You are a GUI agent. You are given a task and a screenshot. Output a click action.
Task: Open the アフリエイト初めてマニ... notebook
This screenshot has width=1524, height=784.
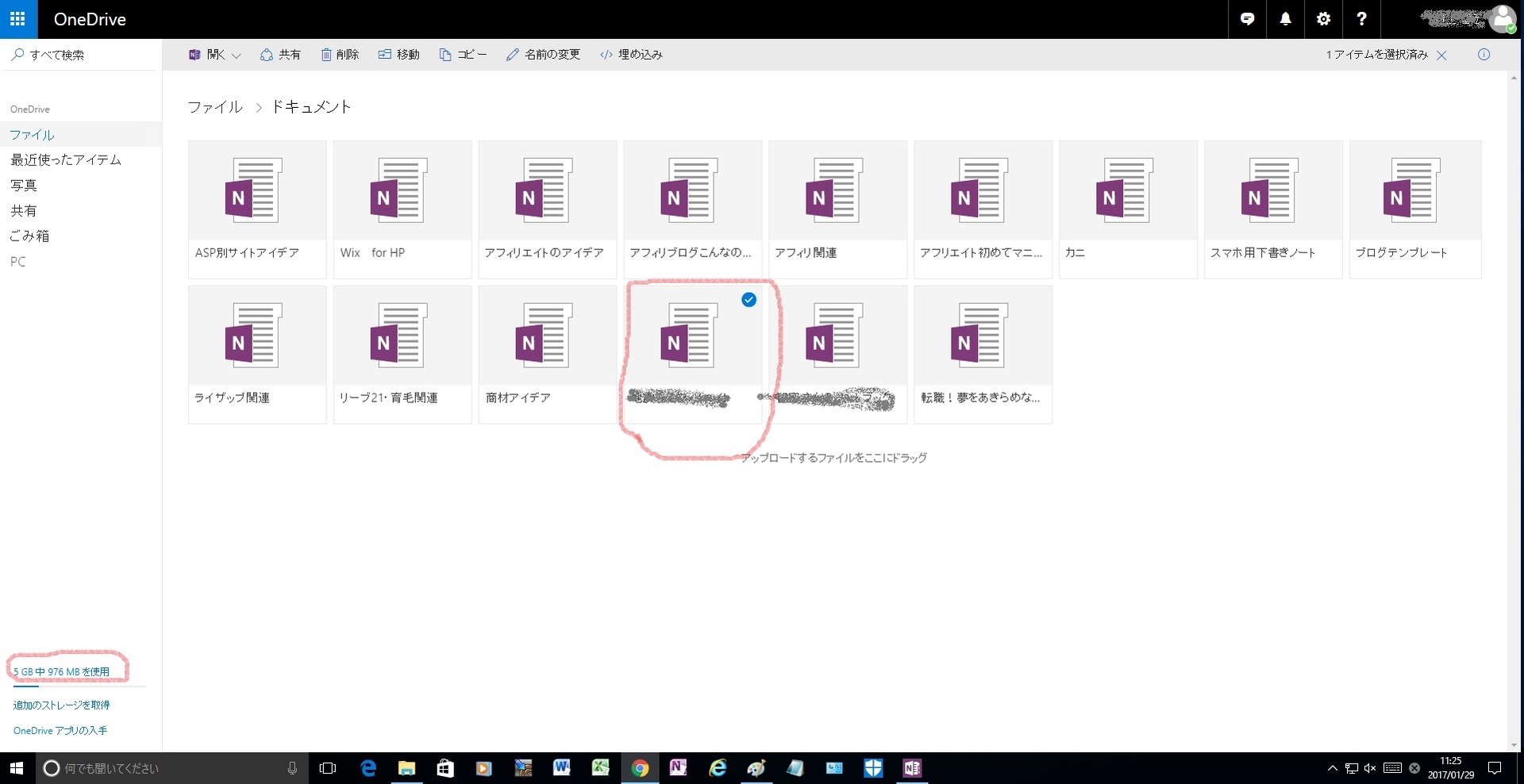pos(983,209)
